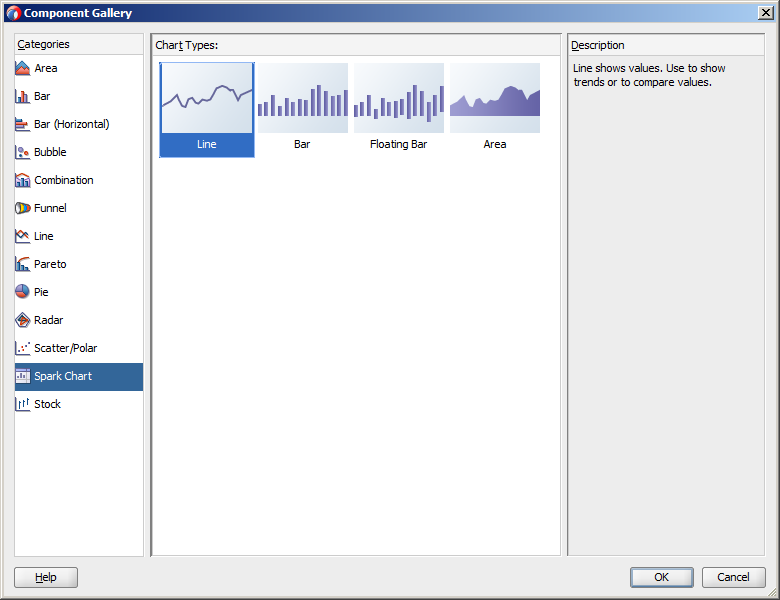The height and width of the screenshot is (600, 780).
Task: Select the Pie category icon
Action: coord(22,292)
